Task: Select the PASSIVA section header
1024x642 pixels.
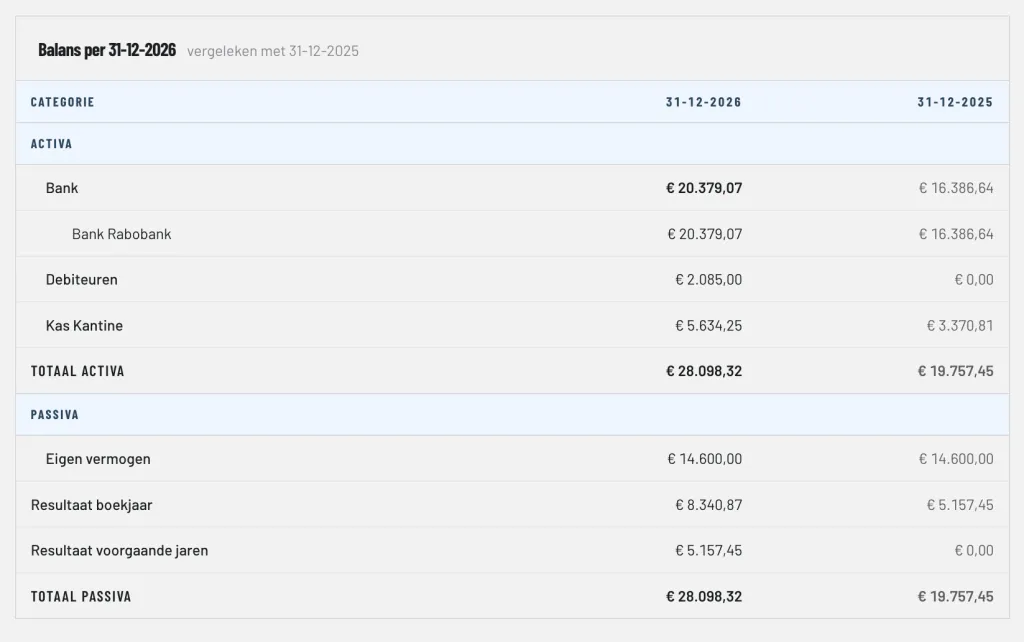Action: coord(55,415)
